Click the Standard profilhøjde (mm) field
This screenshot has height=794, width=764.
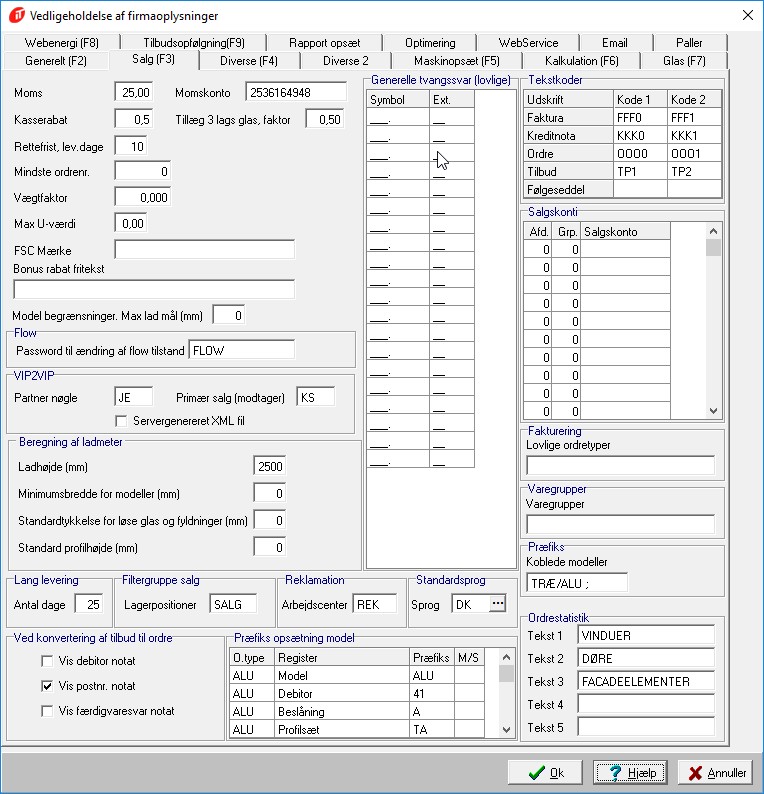pos(270,547)
